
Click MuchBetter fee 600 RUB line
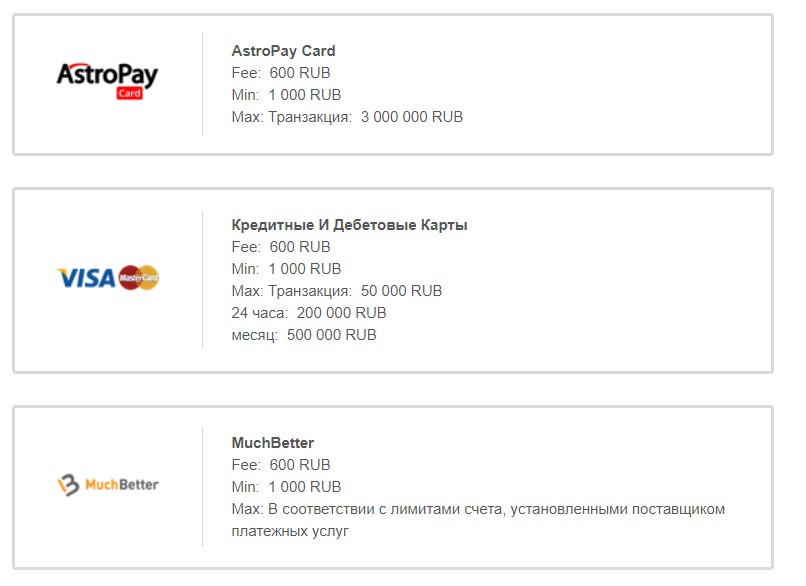click(281, 465)
